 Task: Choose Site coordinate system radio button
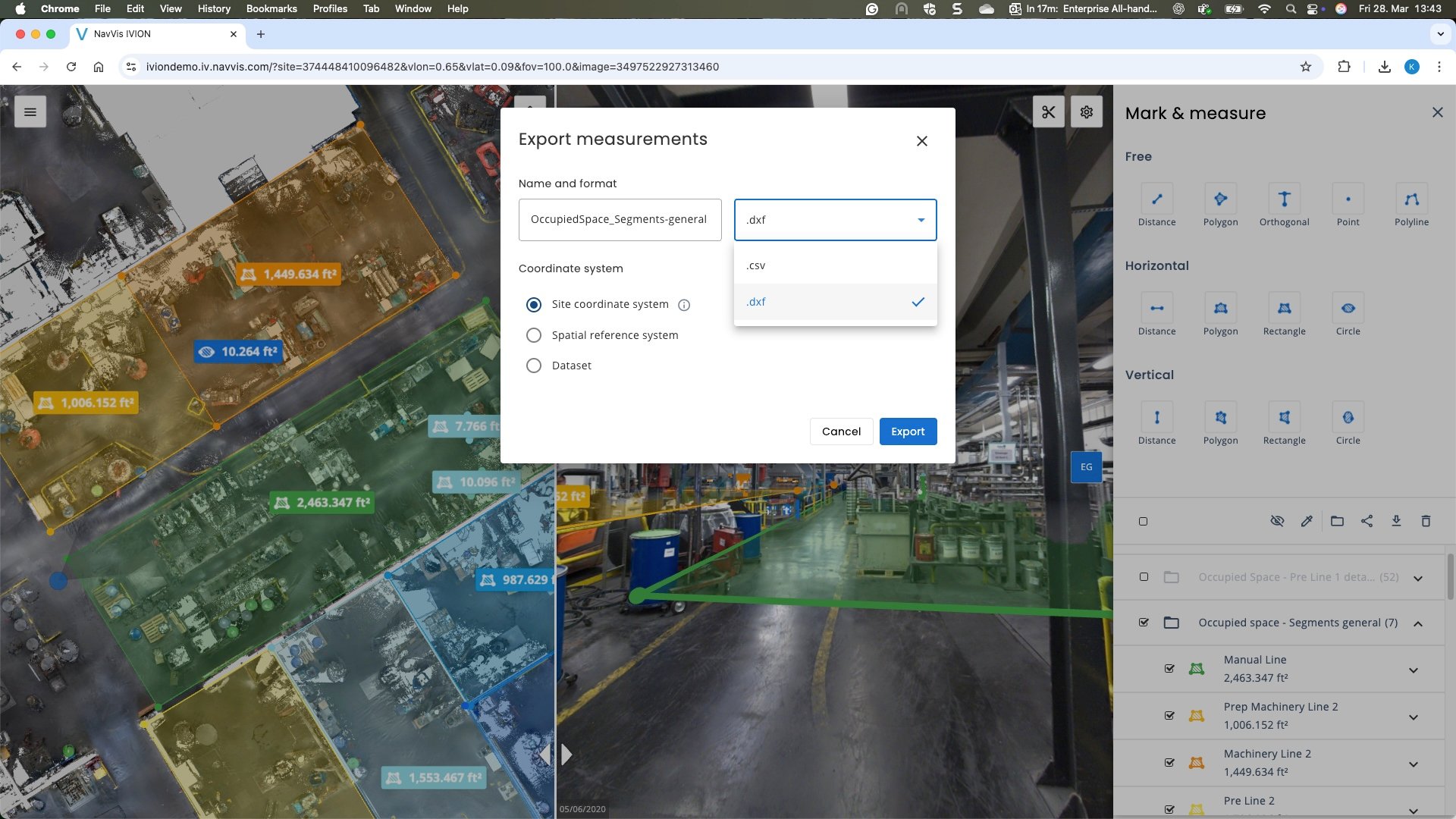[534, 305]
